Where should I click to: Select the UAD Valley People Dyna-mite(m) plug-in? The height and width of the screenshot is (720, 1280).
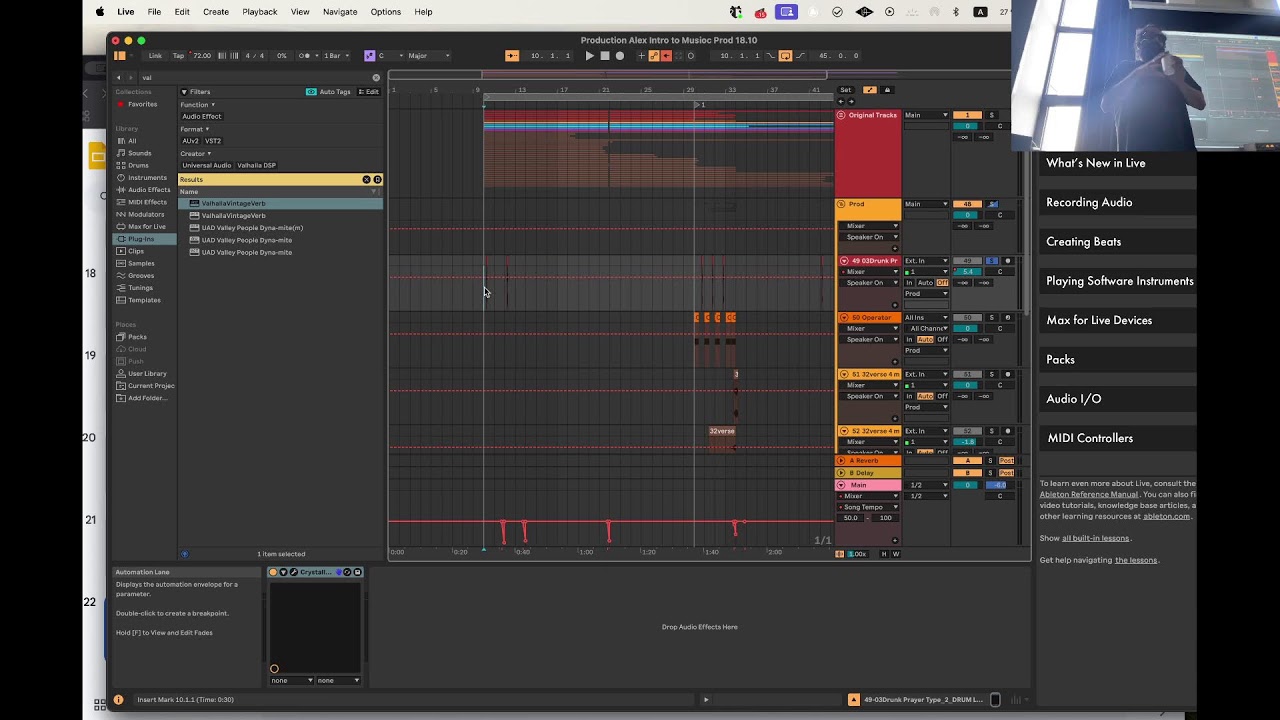pyautogui.click(x=252, y=228)
